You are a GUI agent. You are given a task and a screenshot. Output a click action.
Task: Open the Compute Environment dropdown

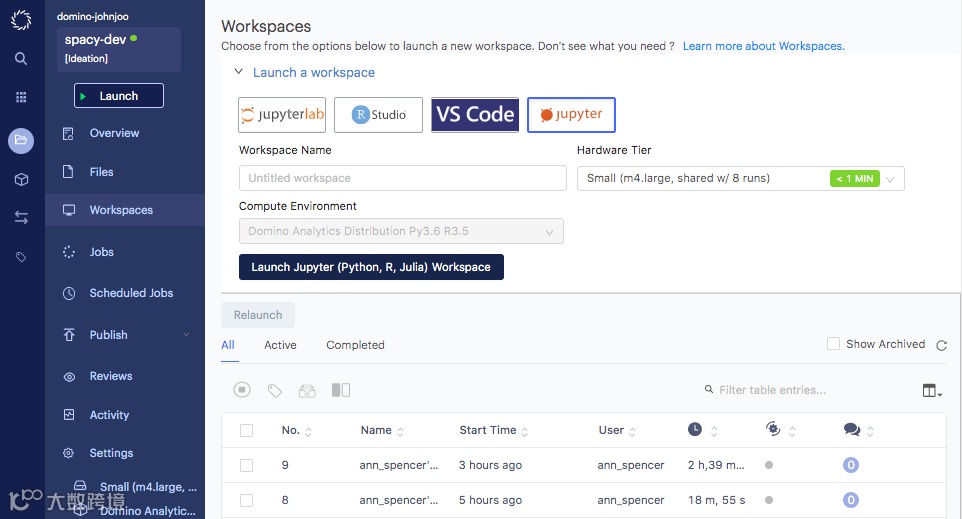[x=401, y=231]
